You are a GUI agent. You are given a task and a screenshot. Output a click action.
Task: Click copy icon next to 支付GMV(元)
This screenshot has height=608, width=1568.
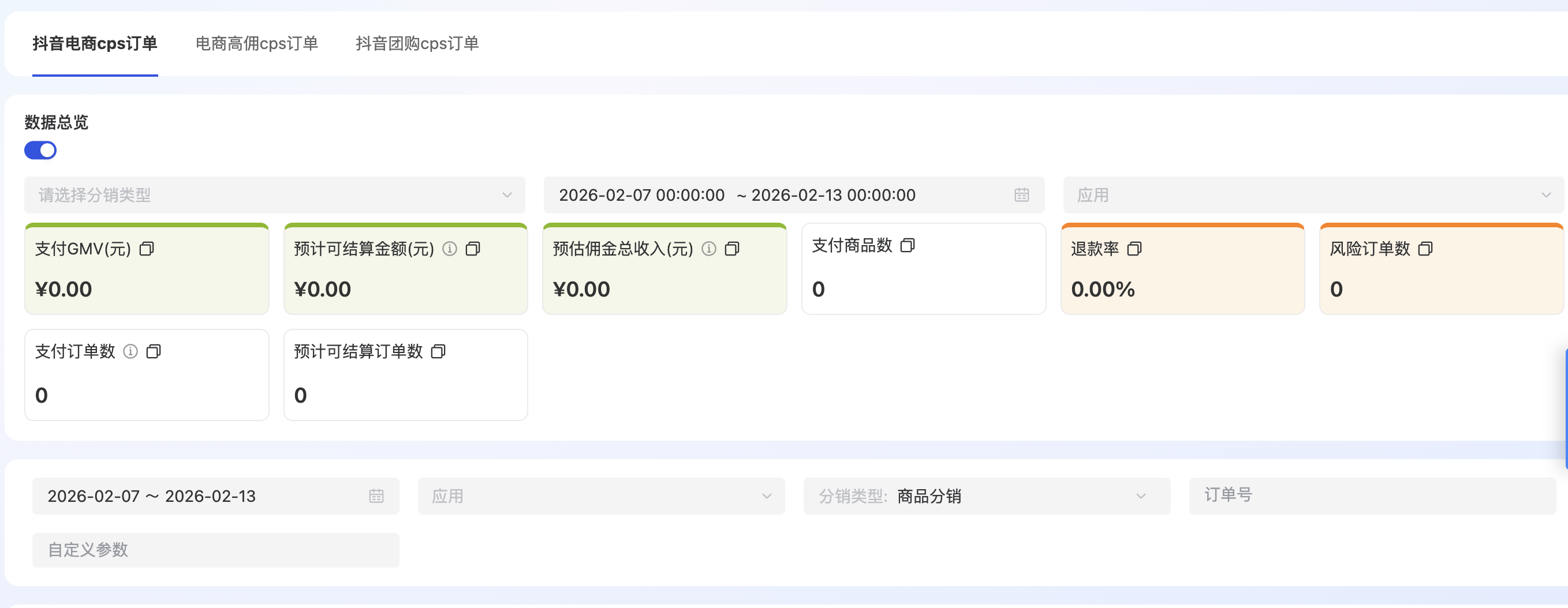tap(147, 249)
